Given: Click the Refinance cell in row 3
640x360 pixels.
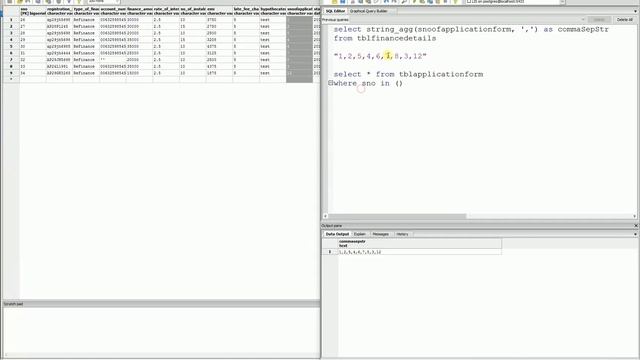Looking at the screenshot, I should 86,33.
